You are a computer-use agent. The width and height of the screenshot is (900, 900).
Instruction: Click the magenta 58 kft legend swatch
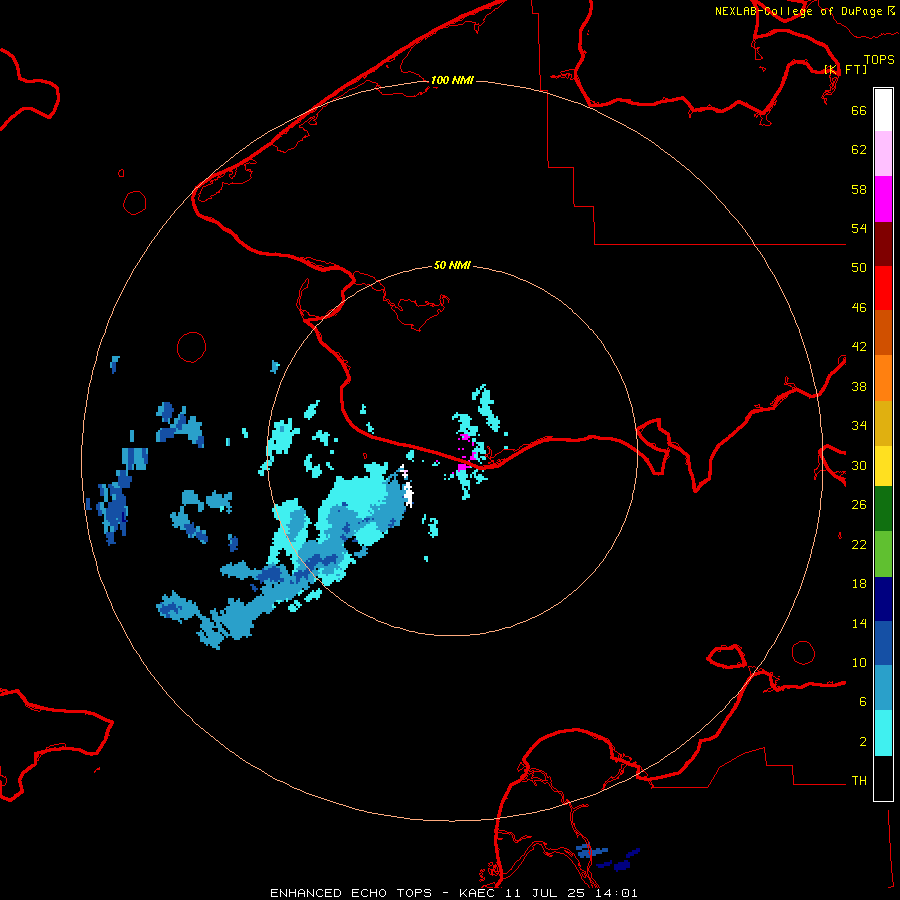pyautogui.click(x=883, y=199)
